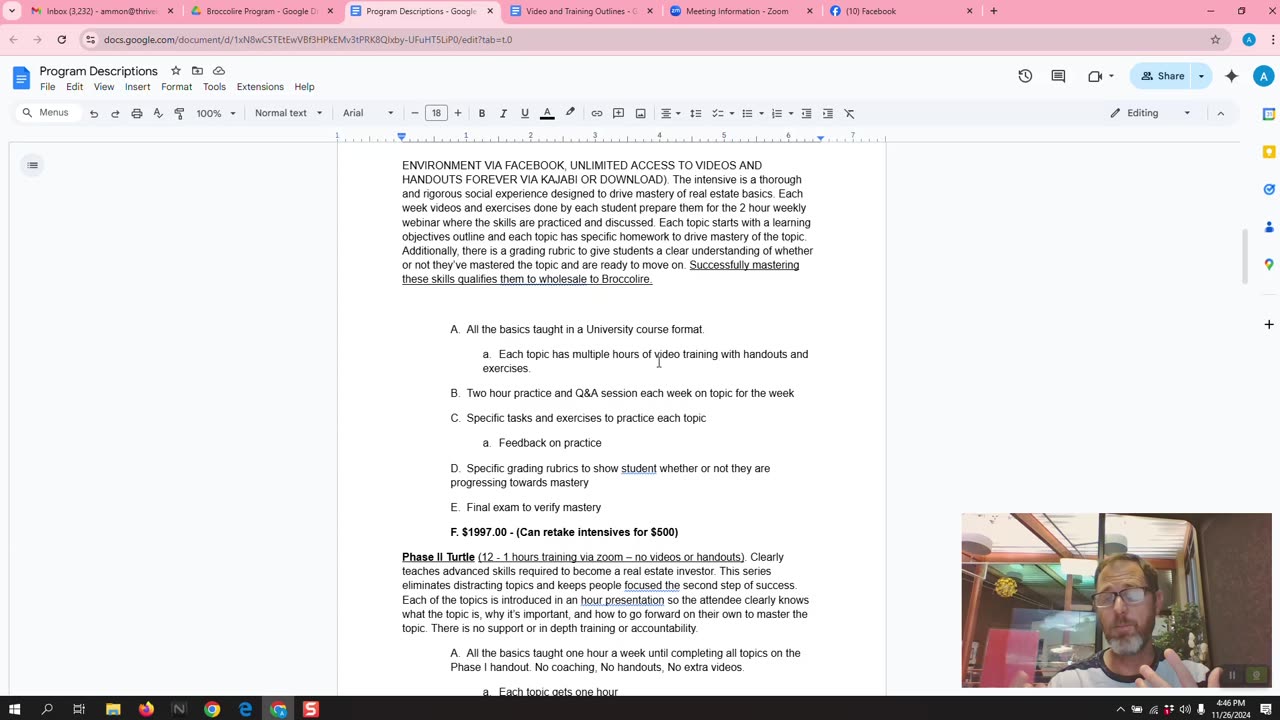Star the Program Descriptions document
Screen dimensions: 1280x720
(x=175, y=71)
